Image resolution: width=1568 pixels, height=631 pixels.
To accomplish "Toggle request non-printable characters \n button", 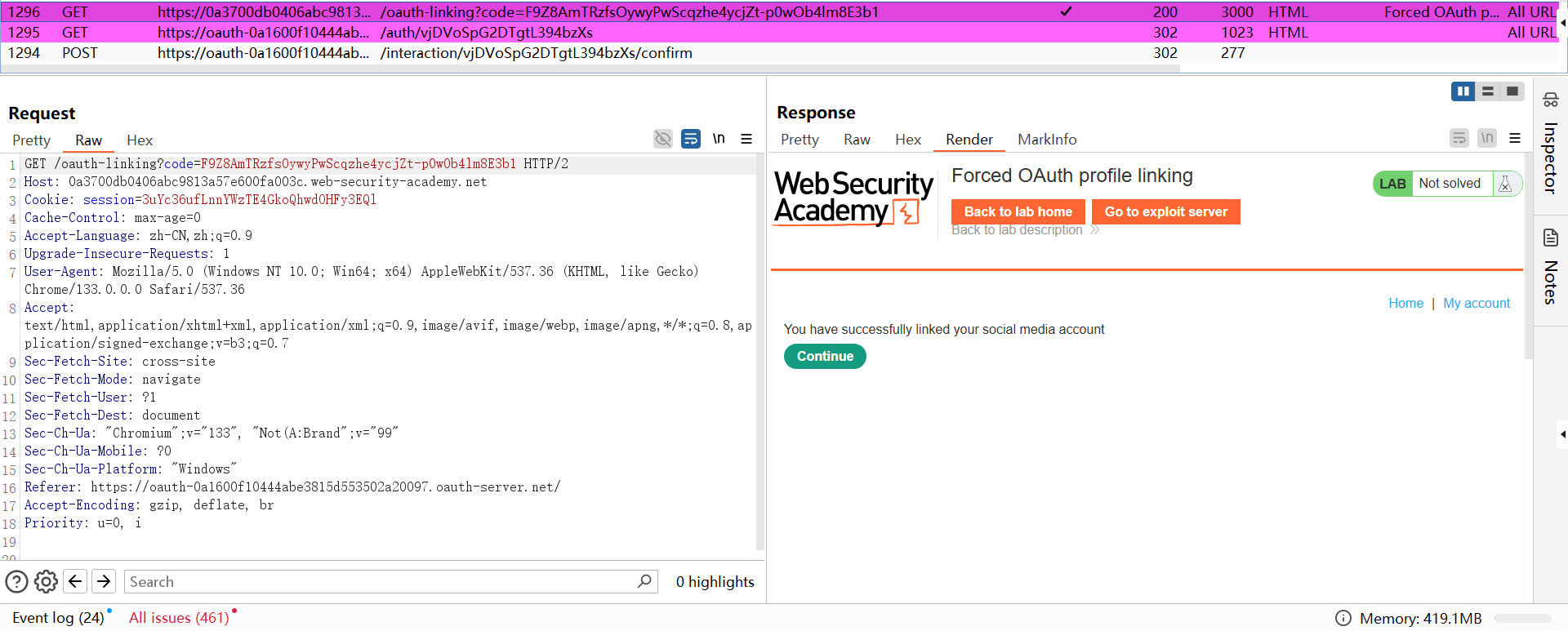I will point(719,139).
